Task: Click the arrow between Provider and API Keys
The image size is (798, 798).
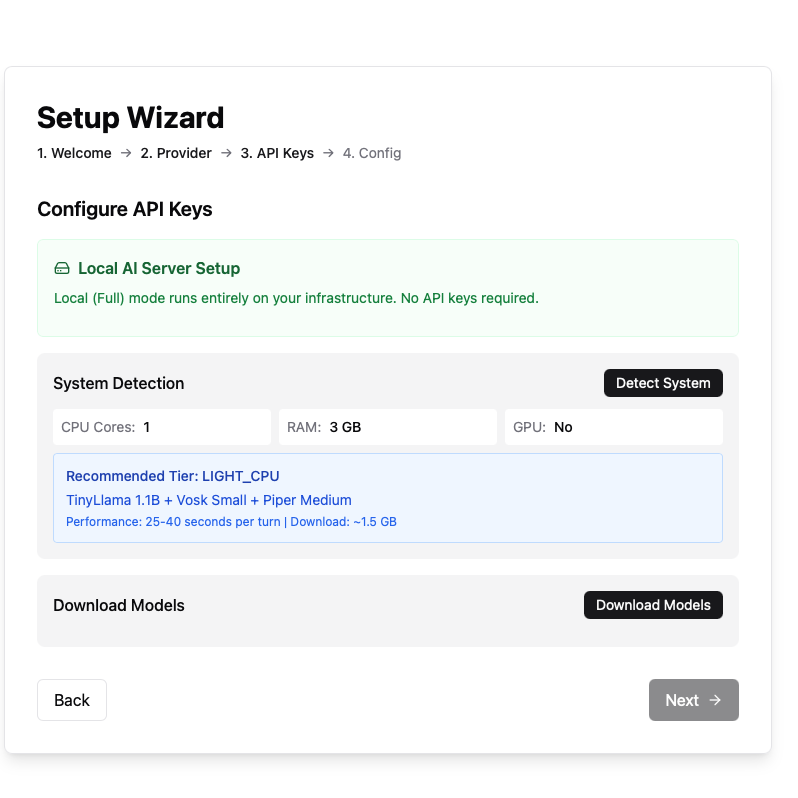Action: click(226, 153)
